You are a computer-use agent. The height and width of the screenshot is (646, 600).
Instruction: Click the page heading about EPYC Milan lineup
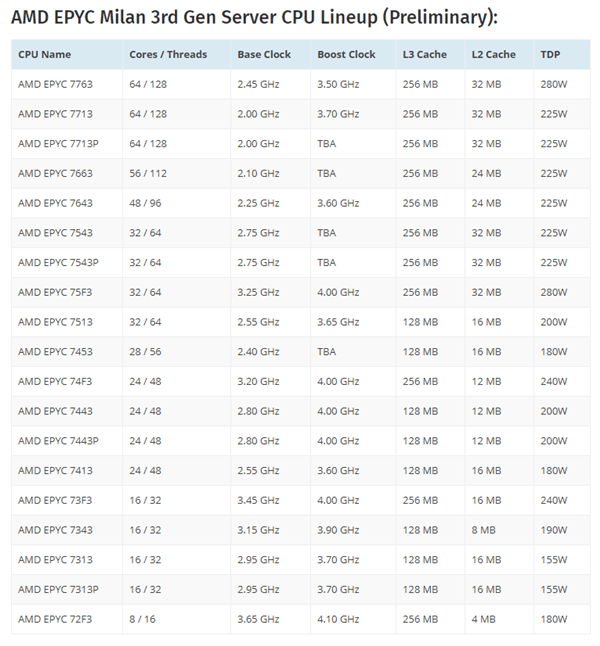pyautogui.click(x=254, y=18)
